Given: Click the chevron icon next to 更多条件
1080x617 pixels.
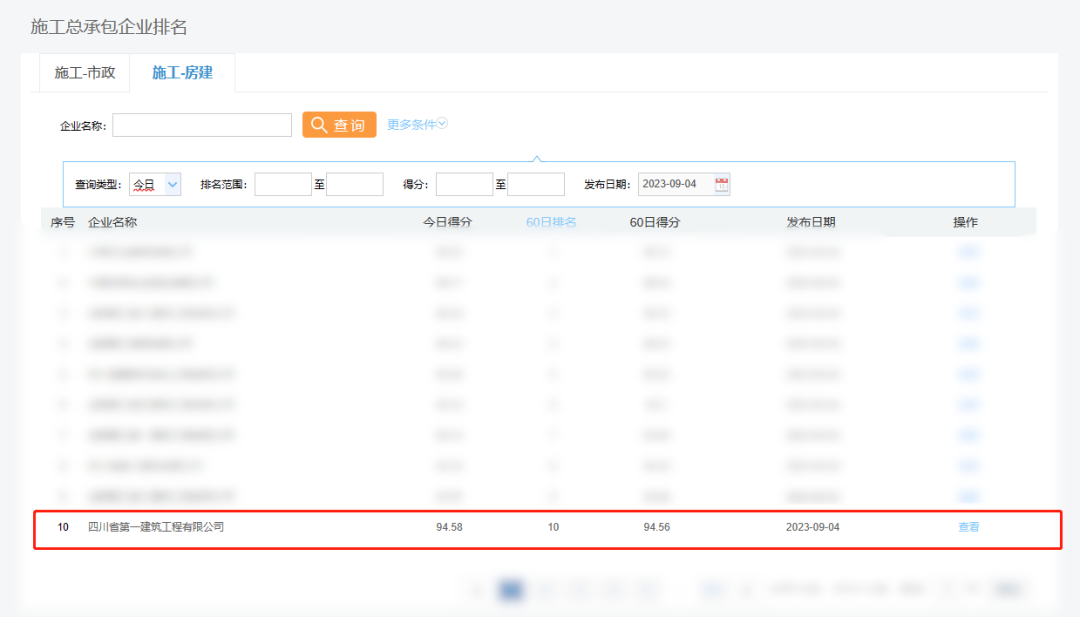Looking at the screenshot, I should click(x=442, y=124).
